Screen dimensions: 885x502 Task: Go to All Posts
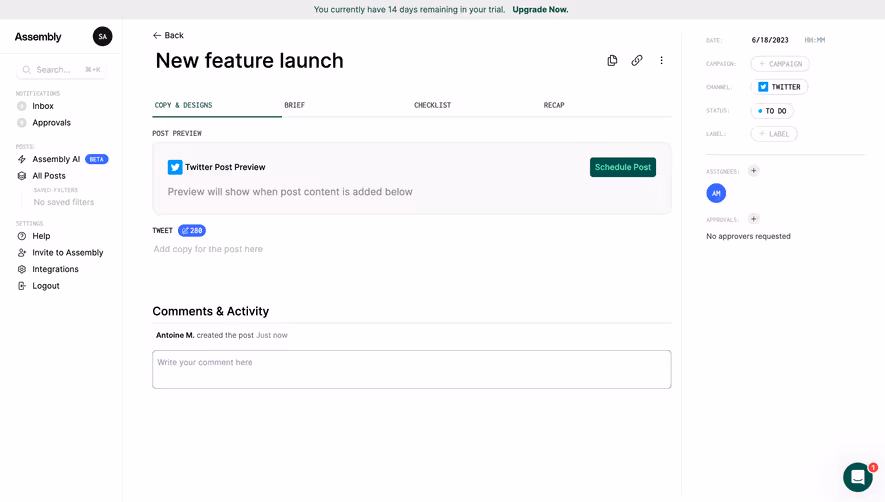[49, 176]
